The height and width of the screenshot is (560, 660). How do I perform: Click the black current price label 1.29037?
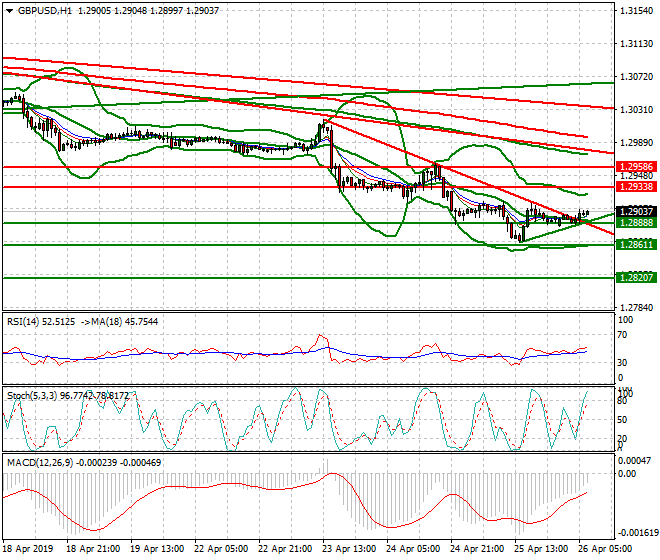coord(636,211)
